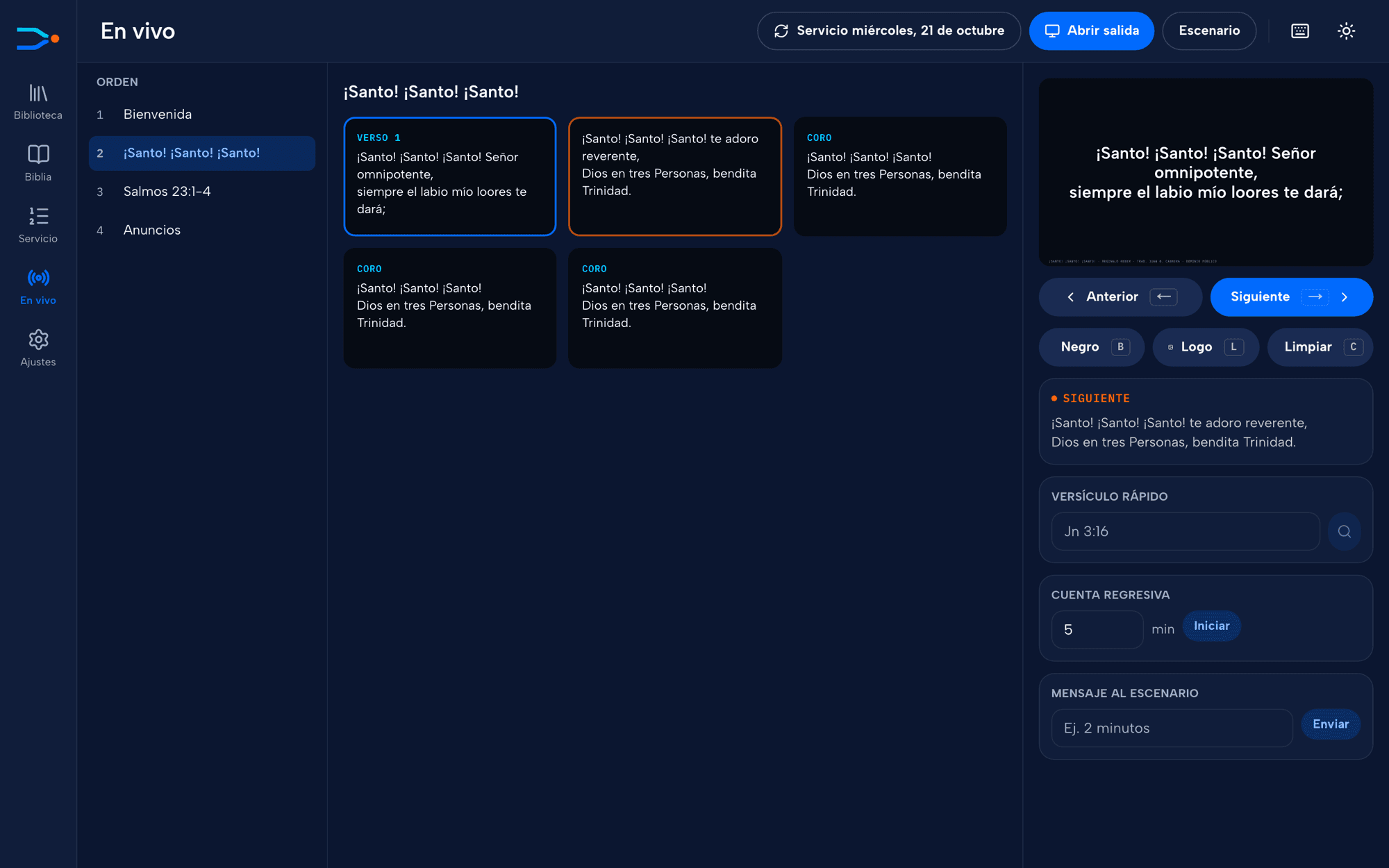Open Ajustes settings

[x=38, y=349]
